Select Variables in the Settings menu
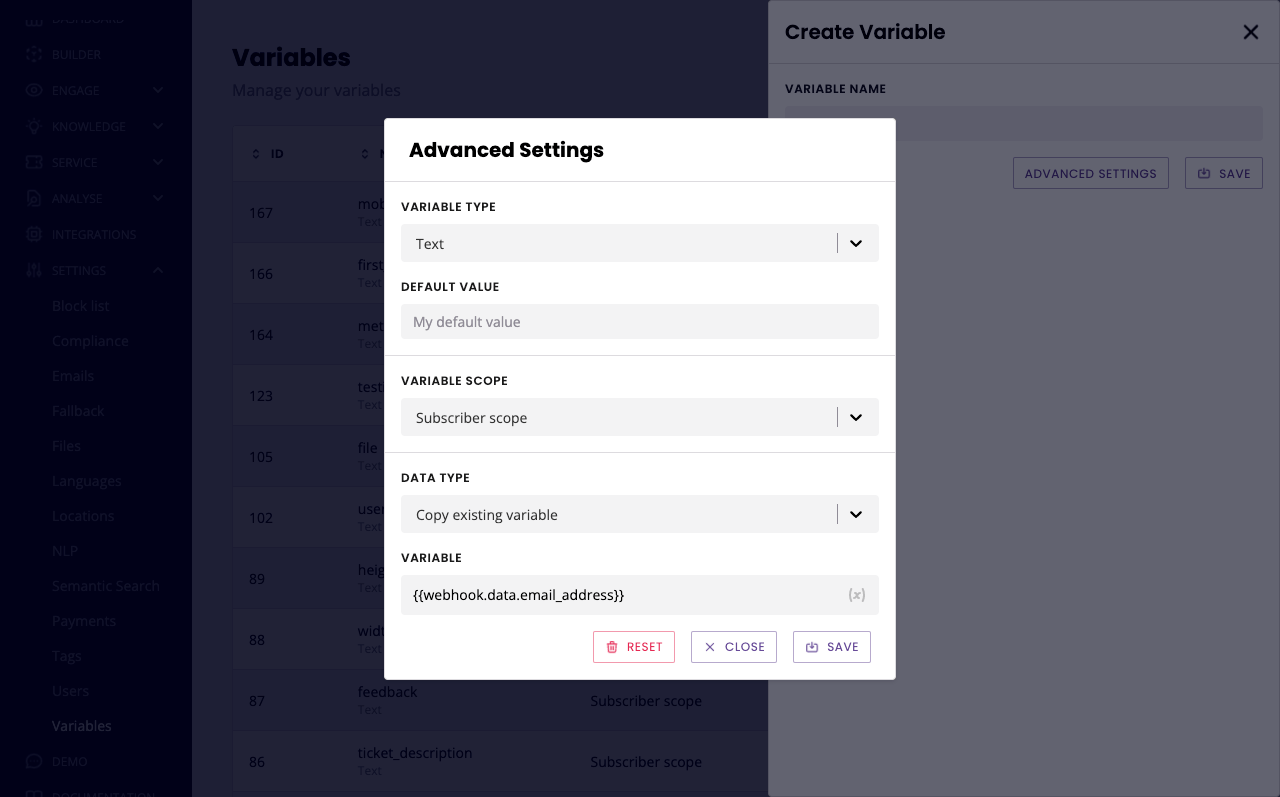This screenshot has height=797, width=1280. (81, 725)
